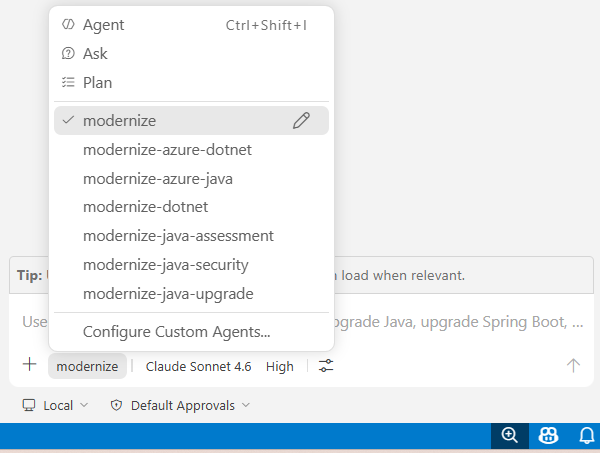Screen dimensions: 600x453
Task: Choose modernize-java-security agent
Action: point(191,265)
